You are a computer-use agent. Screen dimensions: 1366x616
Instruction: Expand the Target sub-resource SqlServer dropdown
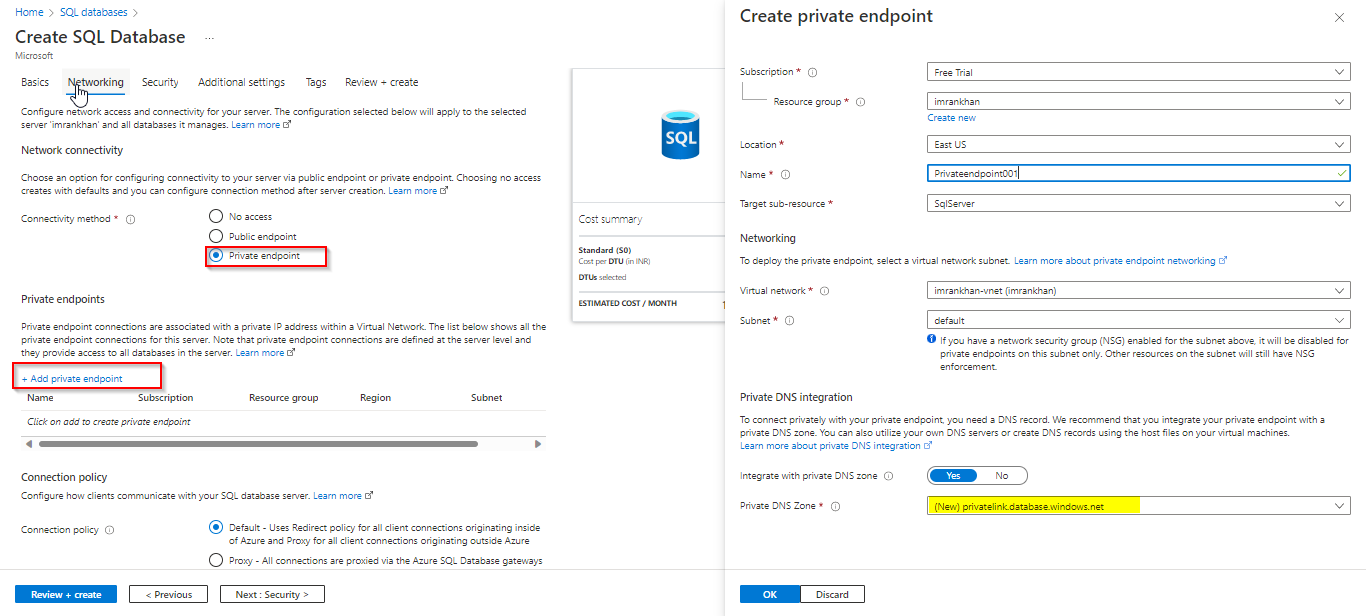click(1138, 203)
